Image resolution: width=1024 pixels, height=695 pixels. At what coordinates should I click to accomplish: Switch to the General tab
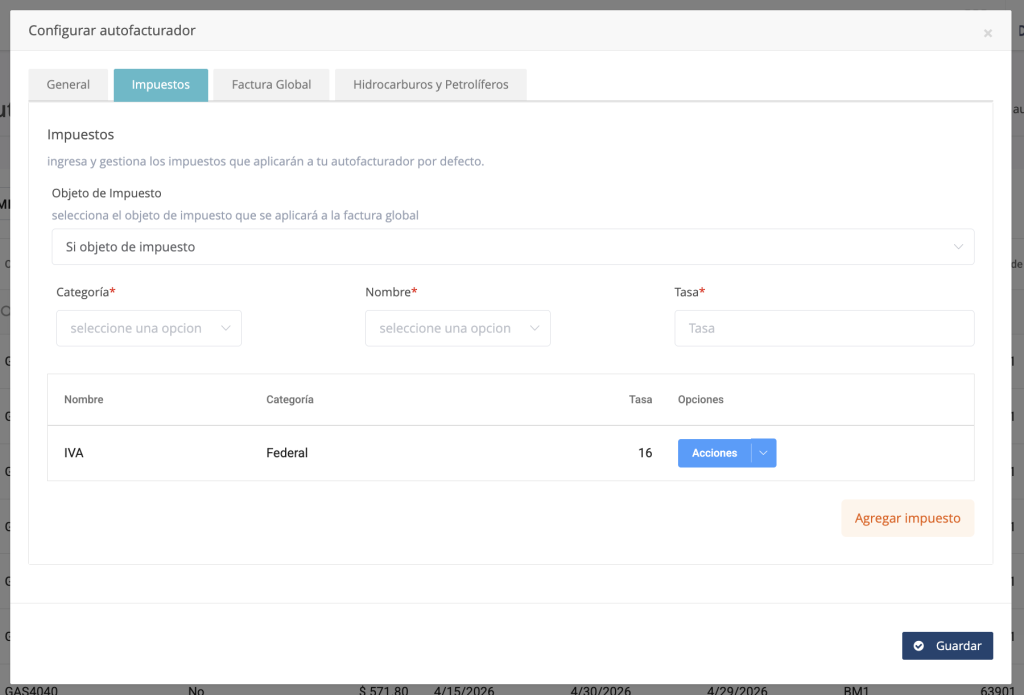(x=68, y=85)
